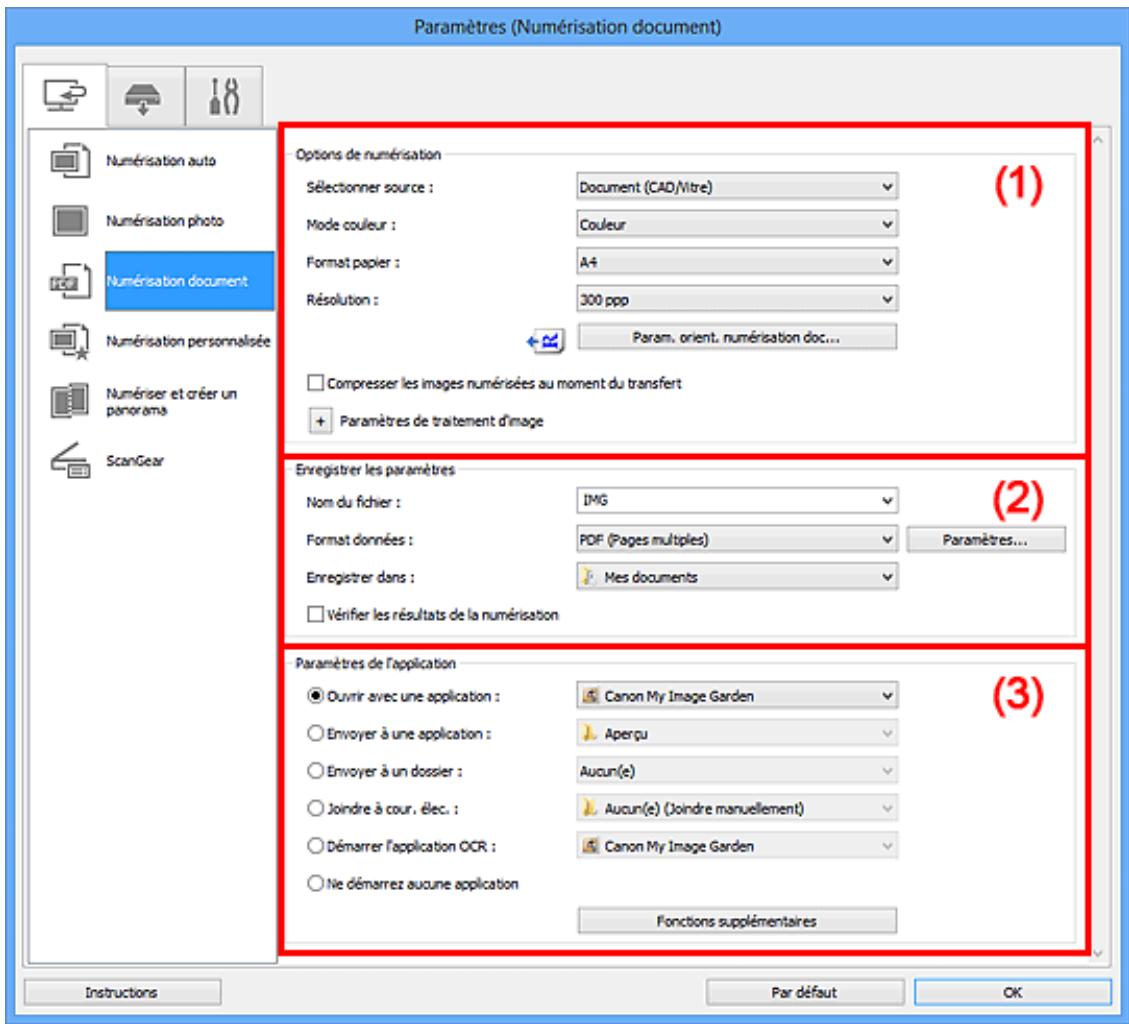The height and width of the screenshot is (1024, 1129).
Task: Open the Joindre à cour. élec. dropdown
Action: pyautogui.click(x=737, y=808)
